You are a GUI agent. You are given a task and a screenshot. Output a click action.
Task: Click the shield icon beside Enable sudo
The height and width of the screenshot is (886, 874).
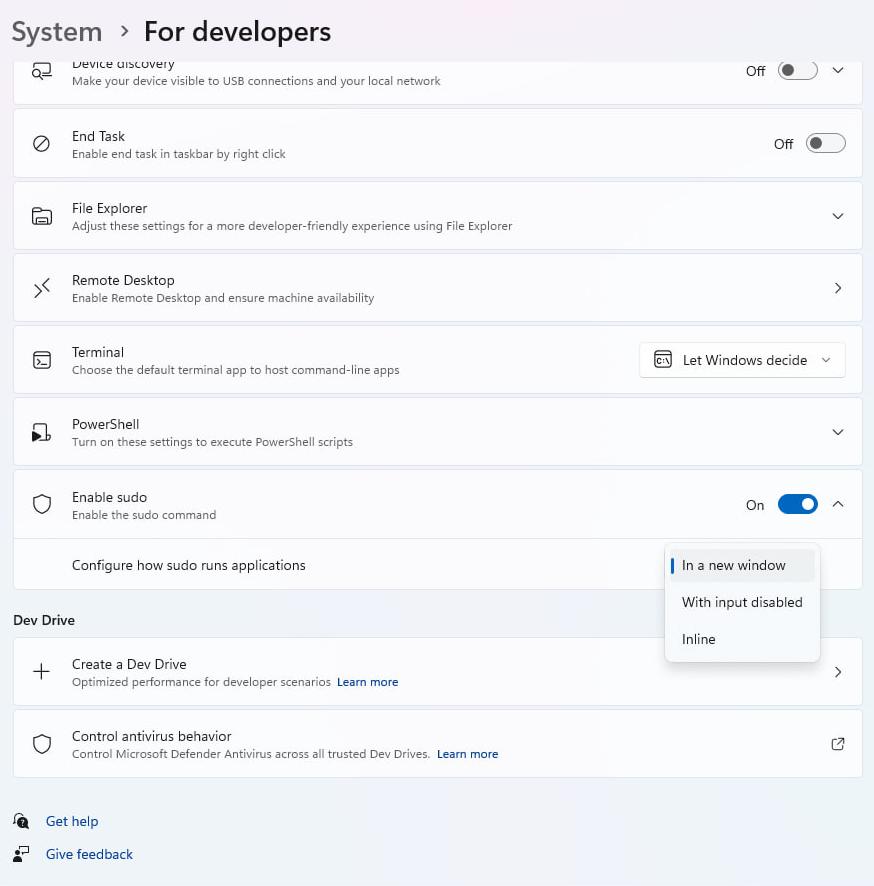(x=41, y=504)
